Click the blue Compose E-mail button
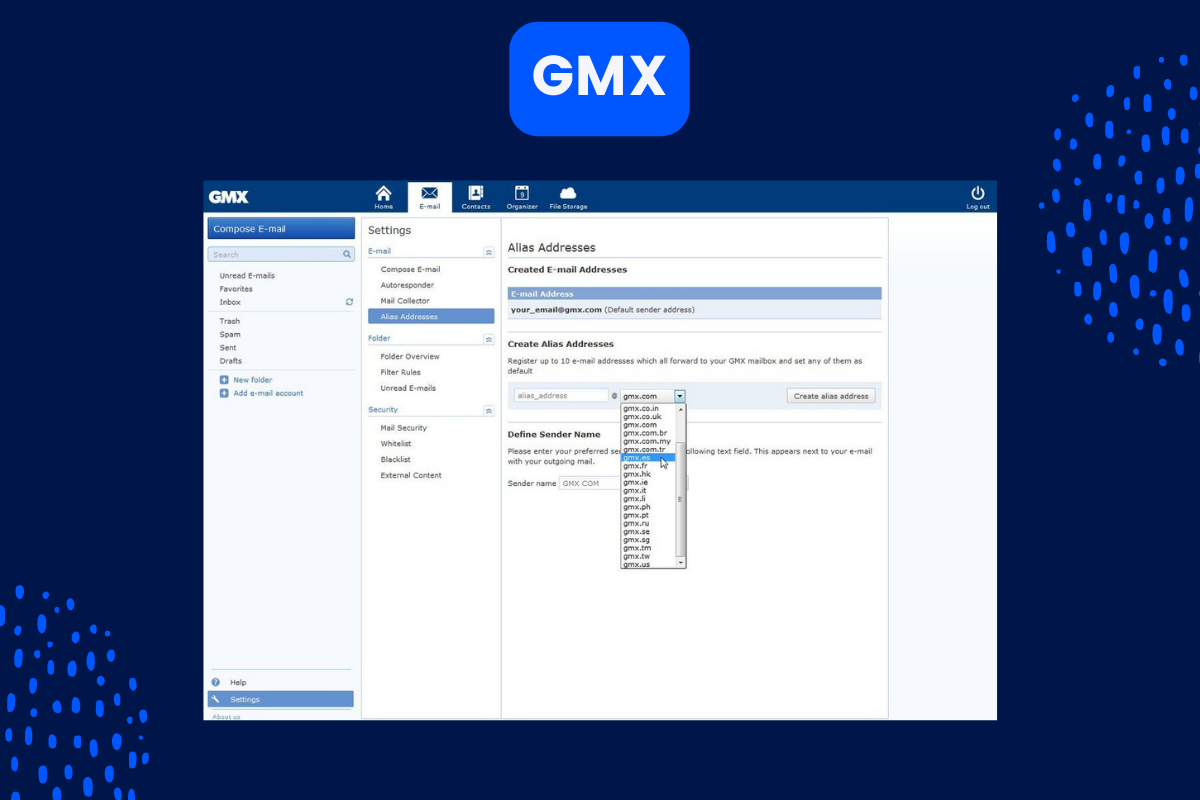The height and width of the screenshot is (800, 1200). (x=281, y=229)
